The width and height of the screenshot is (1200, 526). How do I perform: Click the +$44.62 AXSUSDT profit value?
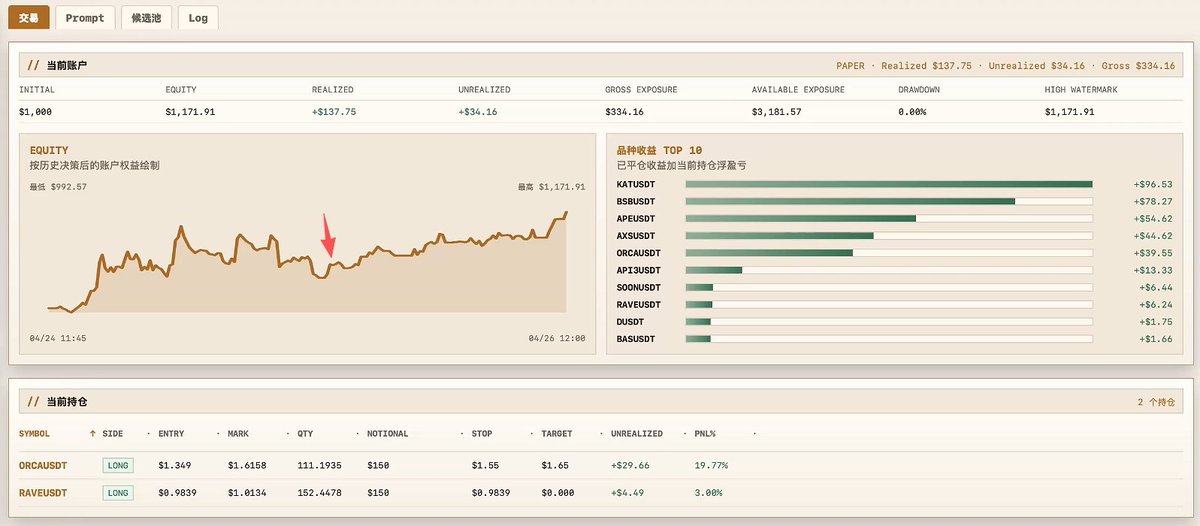(x=1153, y=236)
